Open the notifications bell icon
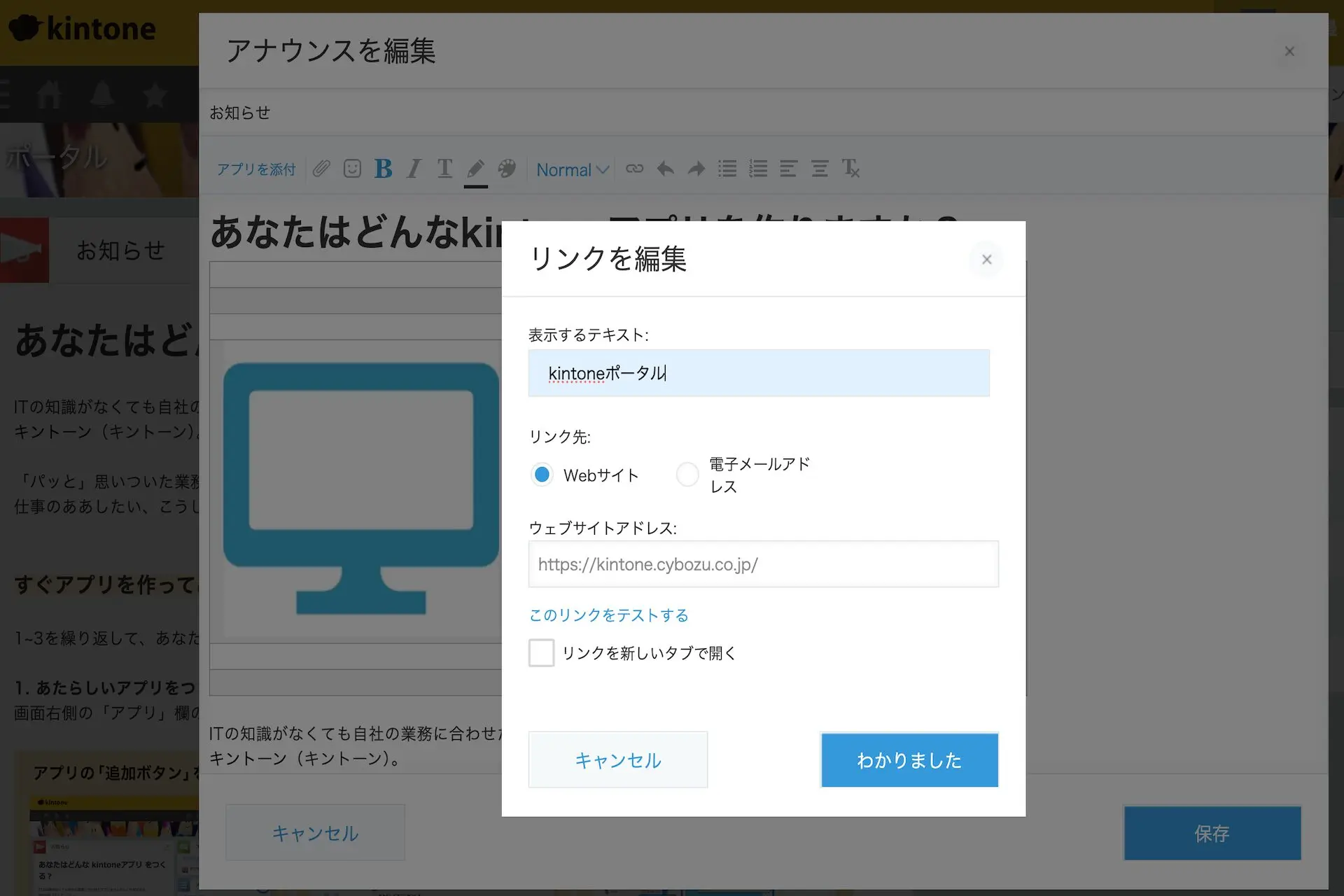 coord(102,94)
